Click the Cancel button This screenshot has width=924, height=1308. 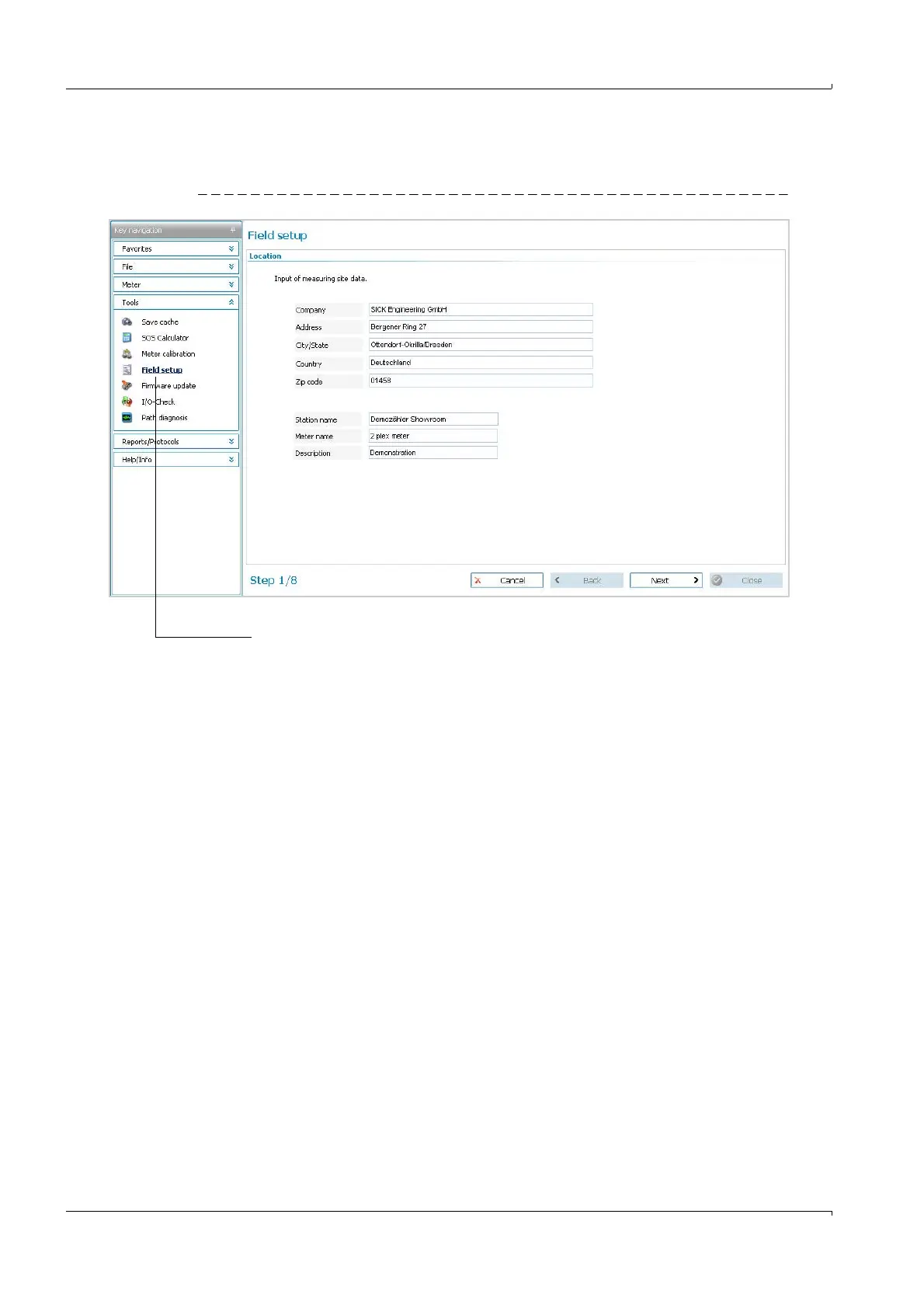507,580
